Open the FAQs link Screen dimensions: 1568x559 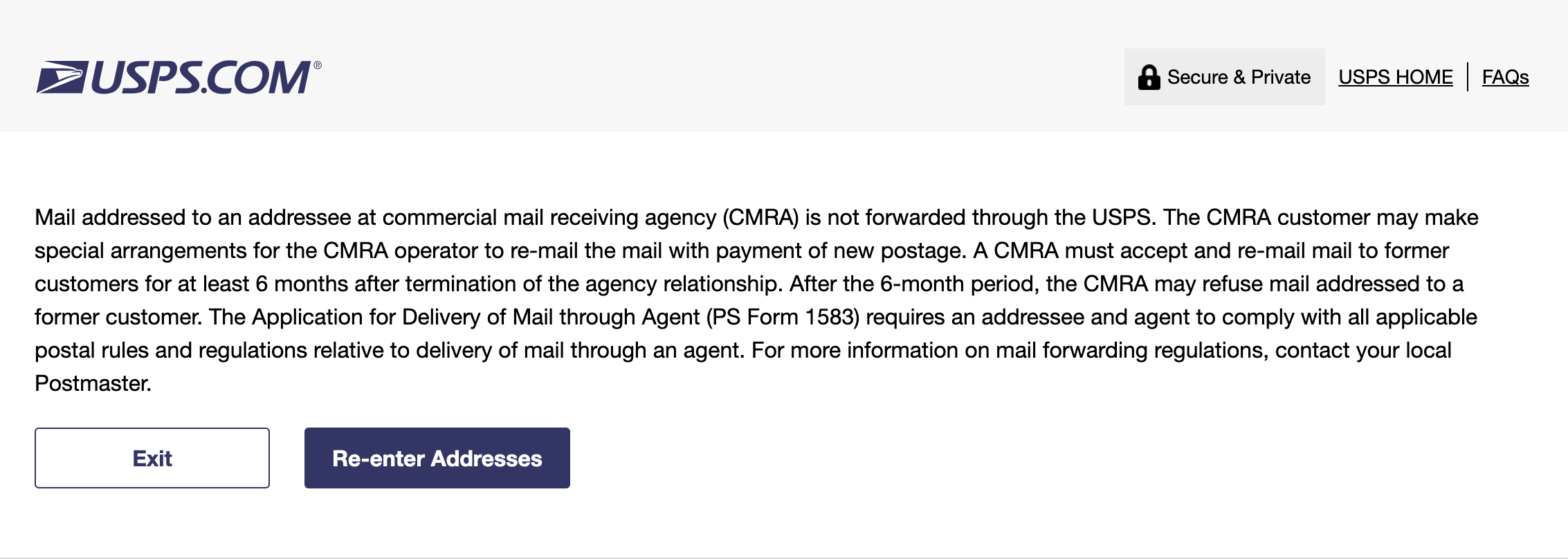tap(1506, 77)
